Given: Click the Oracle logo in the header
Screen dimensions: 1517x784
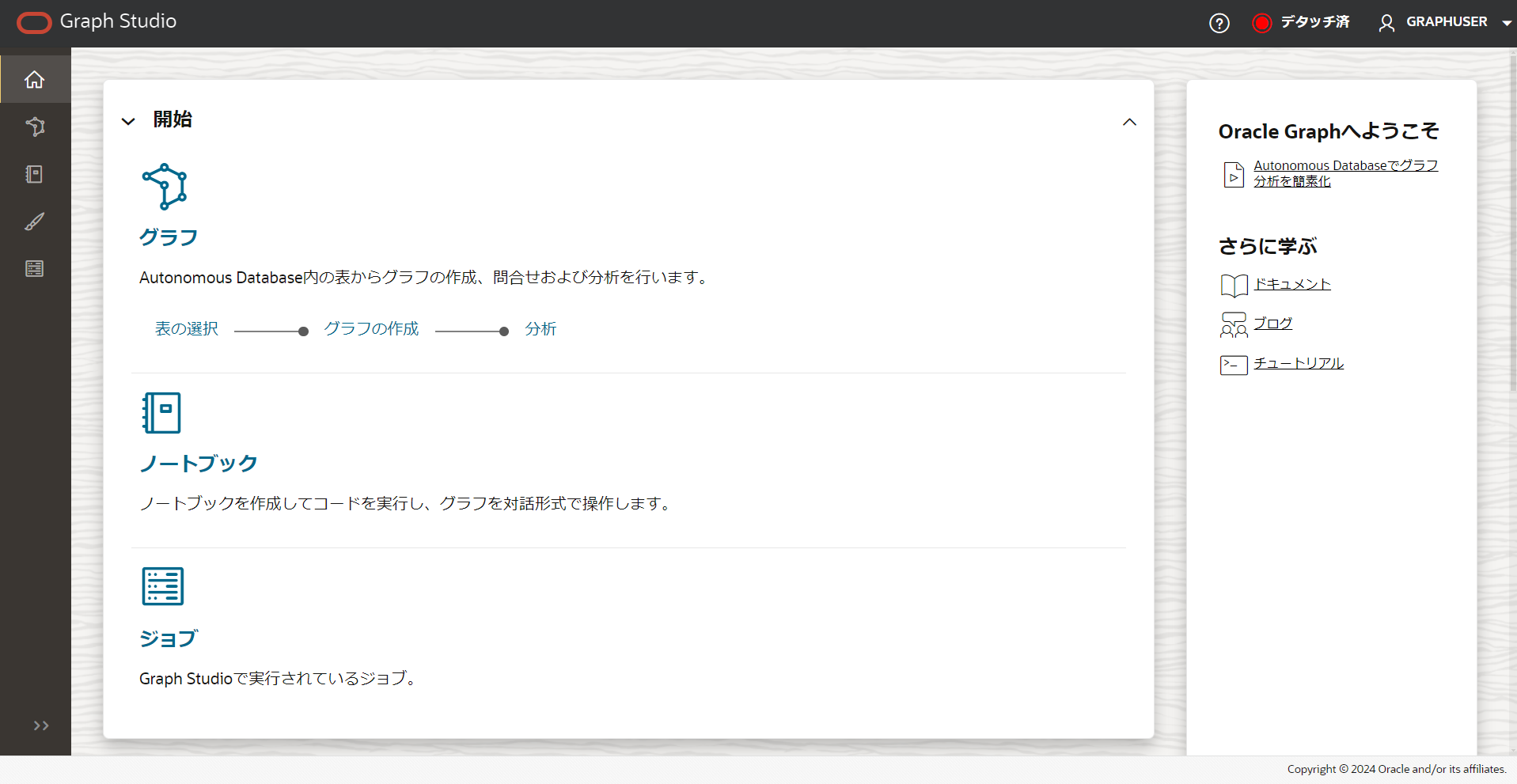Looking at the screenshot, I should point(34,22).
